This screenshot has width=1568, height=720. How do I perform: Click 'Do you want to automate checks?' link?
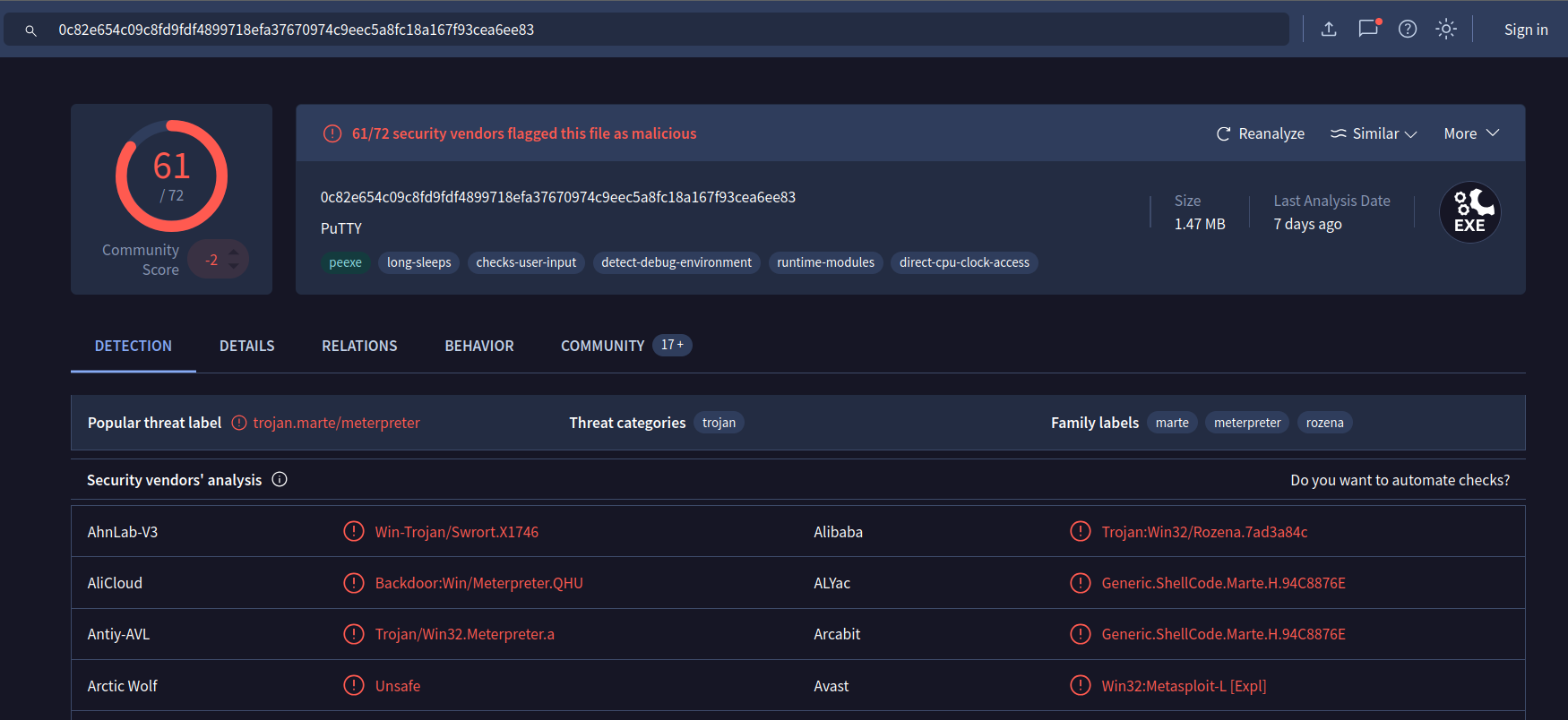pyautogui.click(x=1400, y=480)
